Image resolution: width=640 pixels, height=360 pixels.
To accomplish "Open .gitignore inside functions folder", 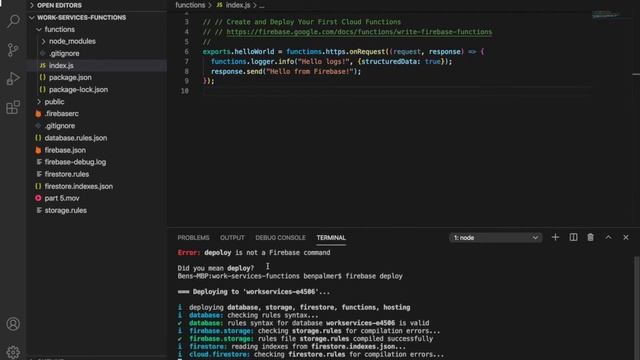I will click(x=64, y=53).
